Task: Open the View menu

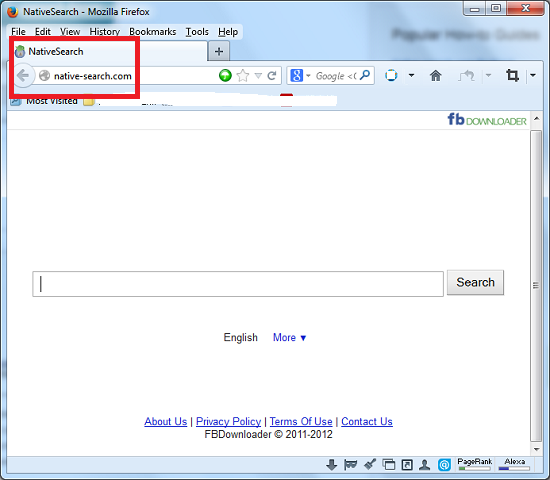Action: click(x=70, y=32)
